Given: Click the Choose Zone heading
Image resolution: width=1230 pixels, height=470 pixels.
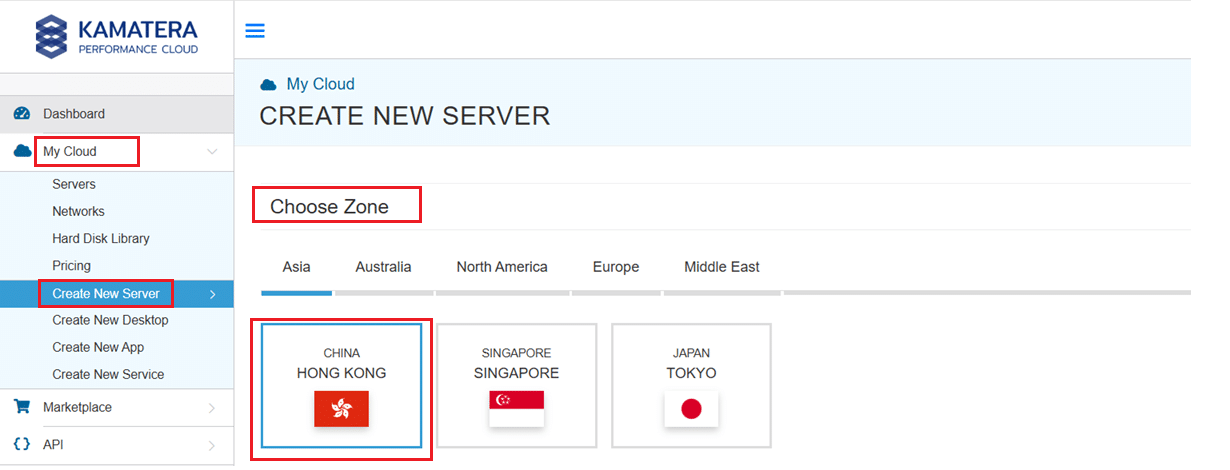Looking at the screenshot, I should [x=329, y=207].
